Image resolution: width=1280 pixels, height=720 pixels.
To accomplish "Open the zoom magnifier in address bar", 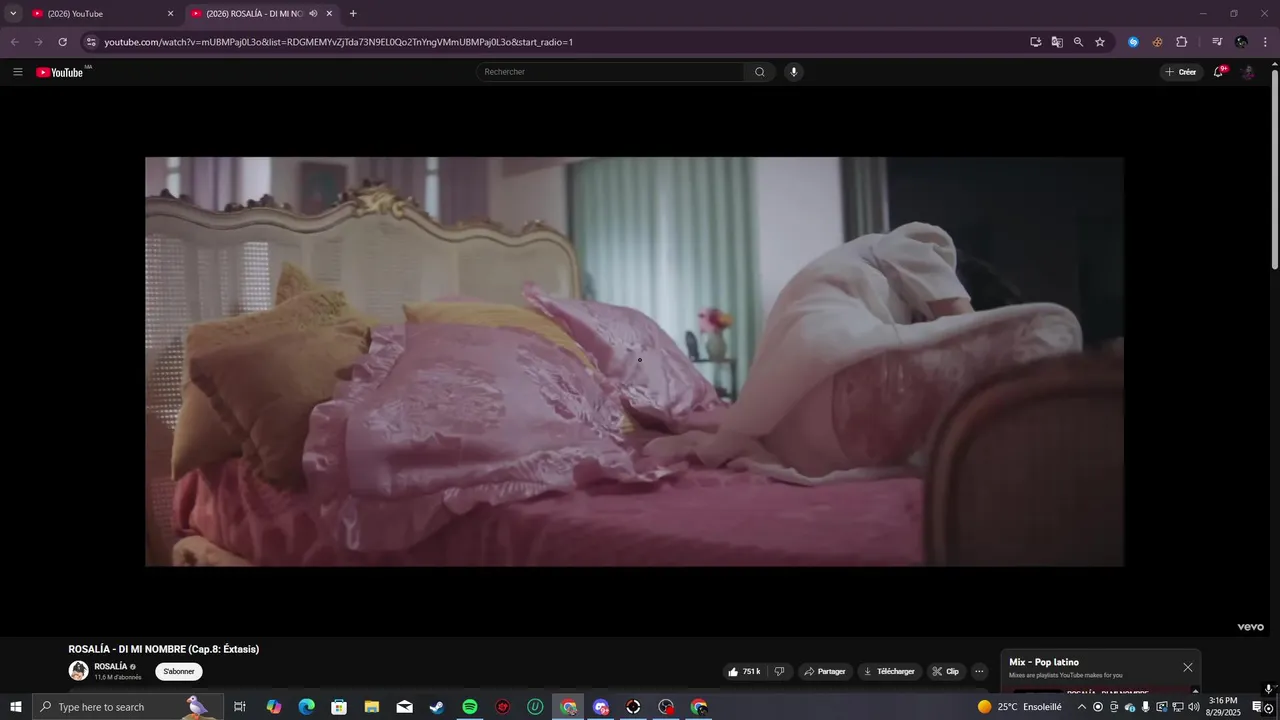I will tap(1078, 42).
